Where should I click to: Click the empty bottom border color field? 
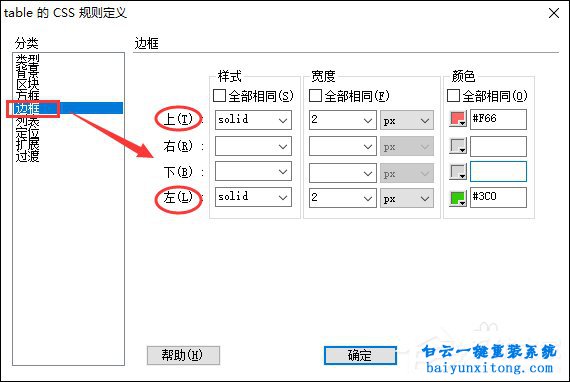(x=498, y=172)
